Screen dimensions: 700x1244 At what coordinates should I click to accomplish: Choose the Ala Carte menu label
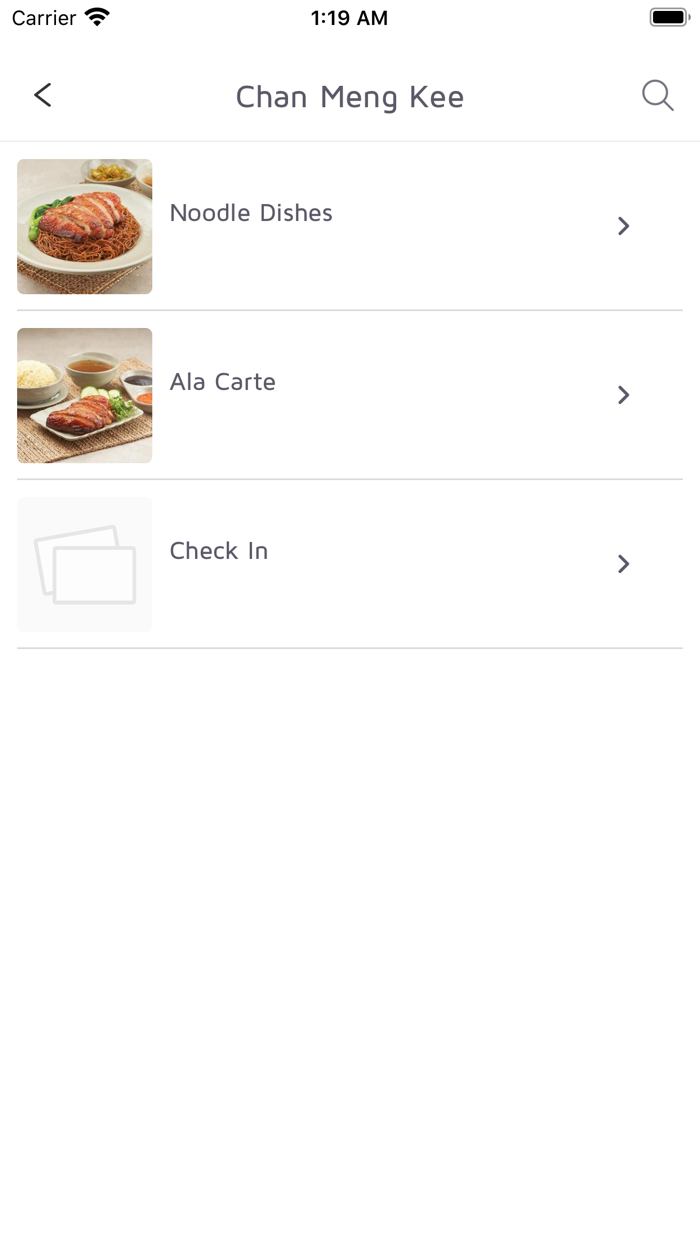(222, 382)
